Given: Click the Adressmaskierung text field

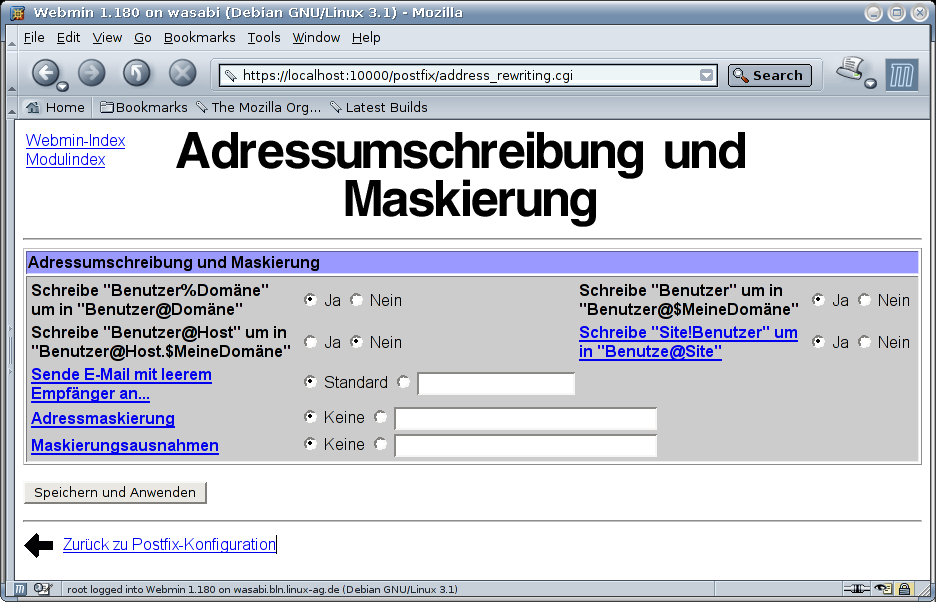Looking at the screenshot, I should pos(526,419).
